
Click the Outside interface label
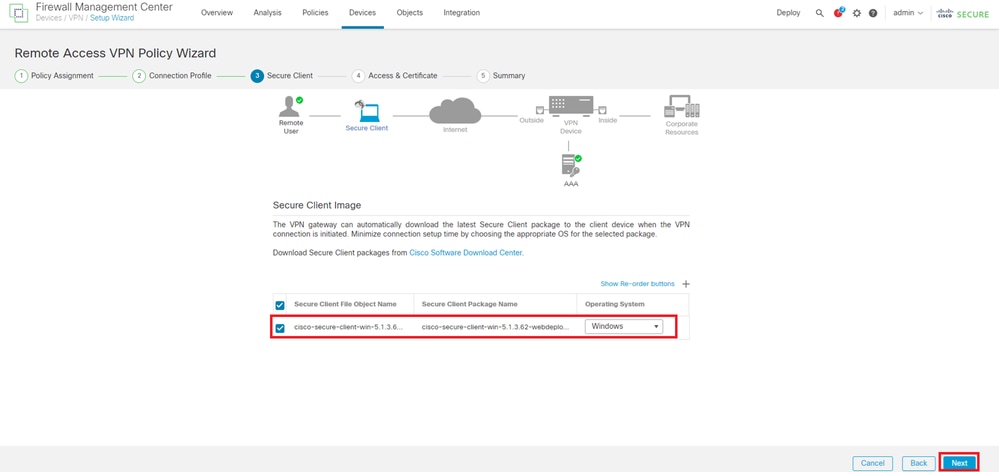531,120
